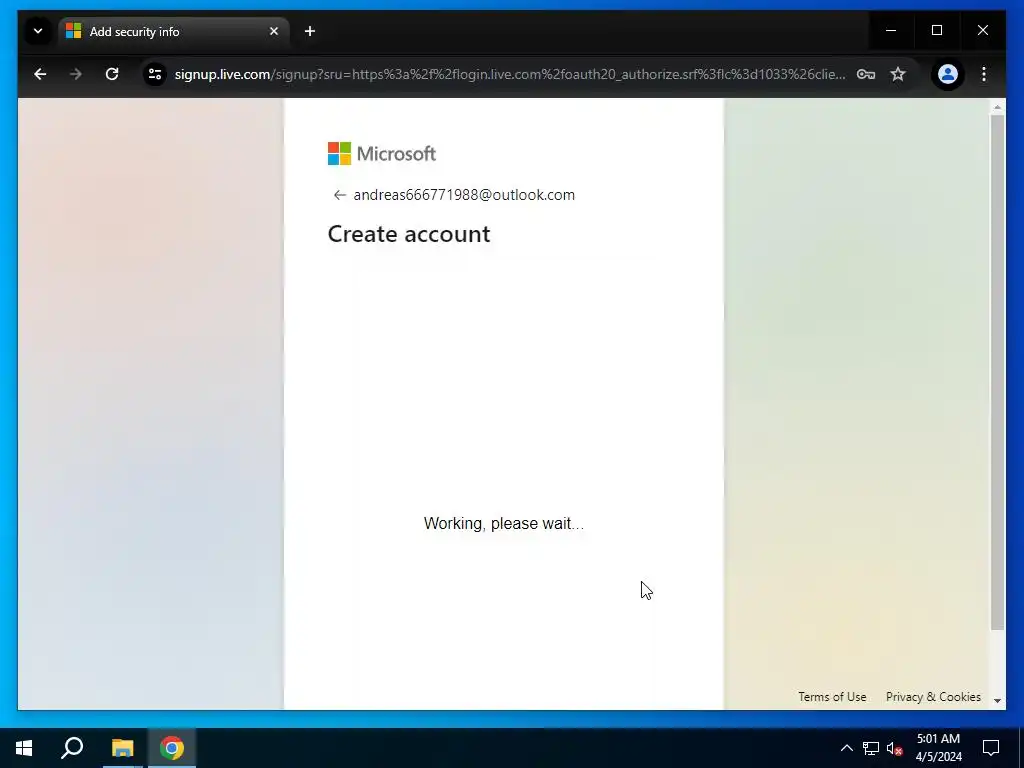Click the scrollbar down arrow
1024x768 pixels.
pos(997,701)
